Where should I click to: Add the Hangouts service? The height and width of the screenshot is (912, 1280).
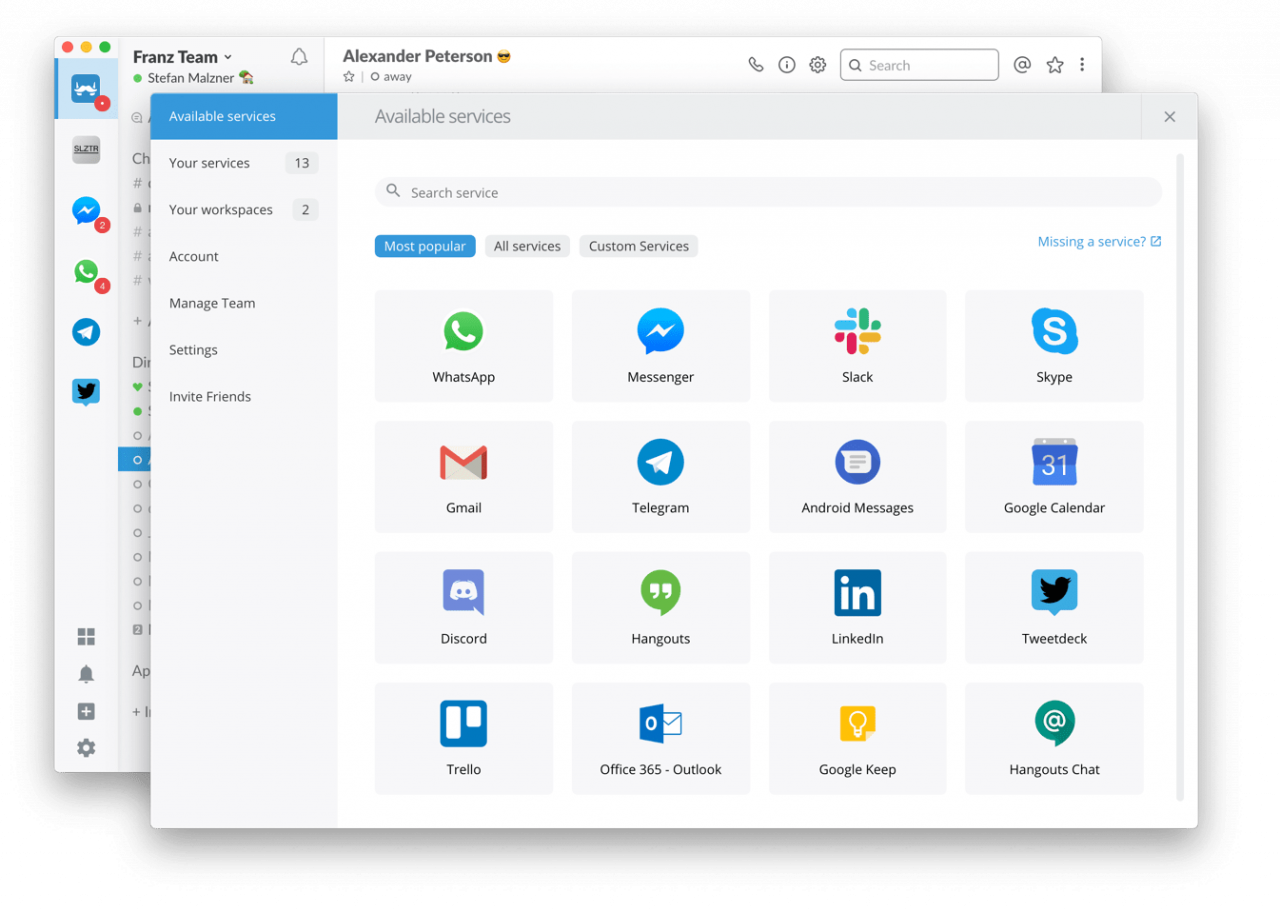(x=660, y=608)
